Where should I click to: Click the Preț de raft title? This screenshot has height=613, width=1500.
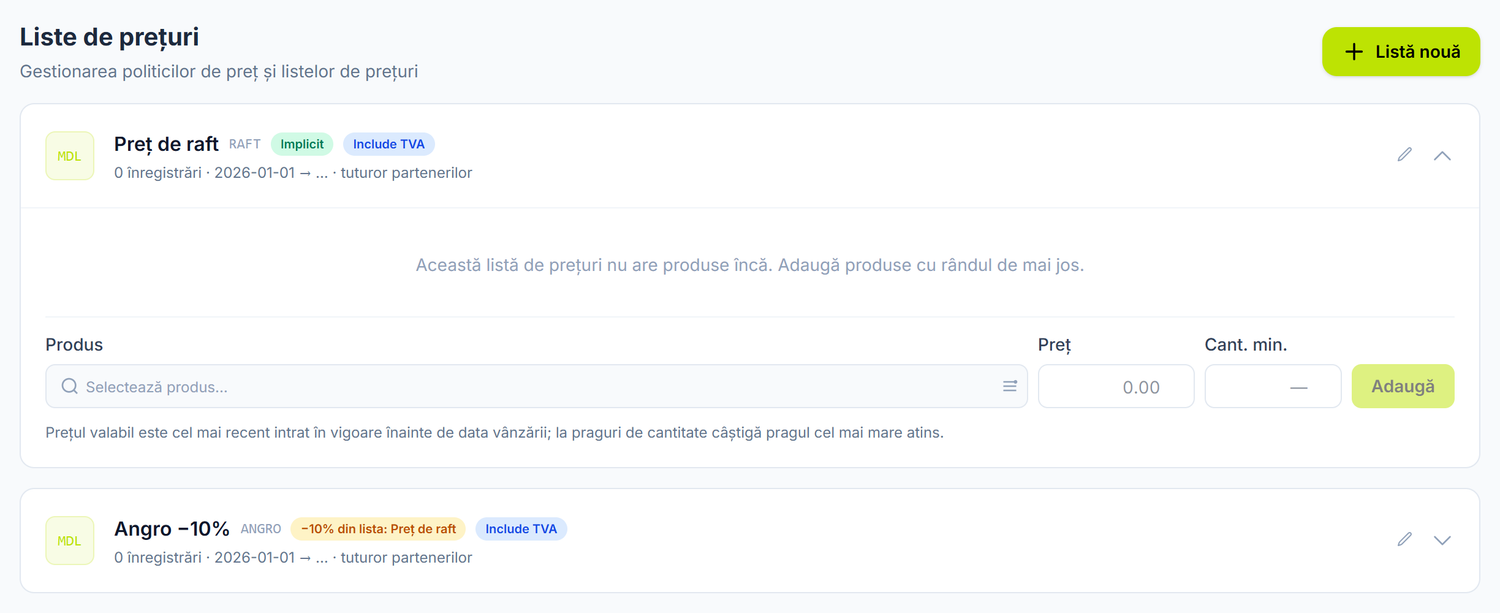click(166, 144)
